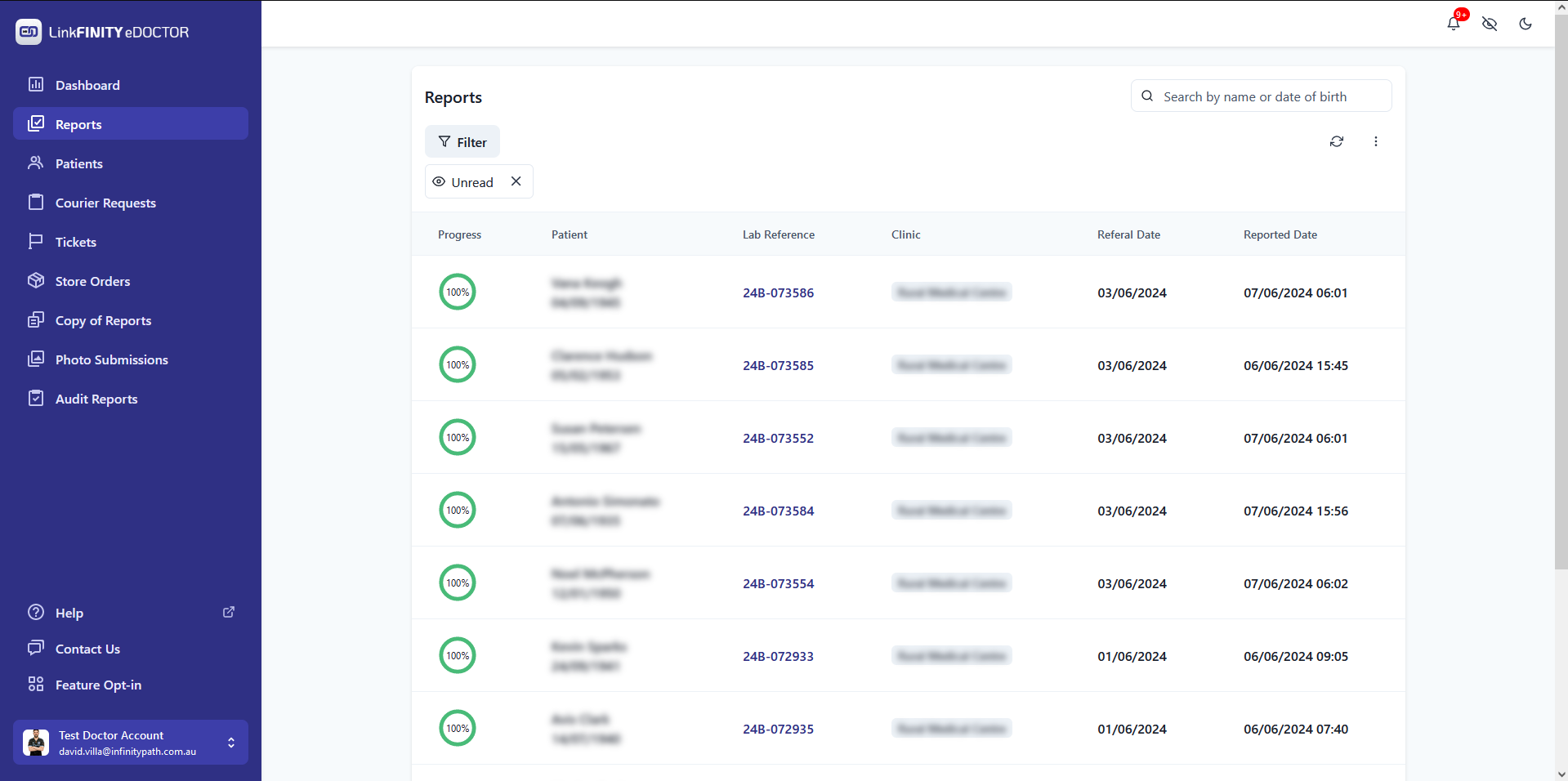Expand the Test Doctor Account switcher
The height and width of the screenshot is (781, 1568).
click(x=131, y=742)
